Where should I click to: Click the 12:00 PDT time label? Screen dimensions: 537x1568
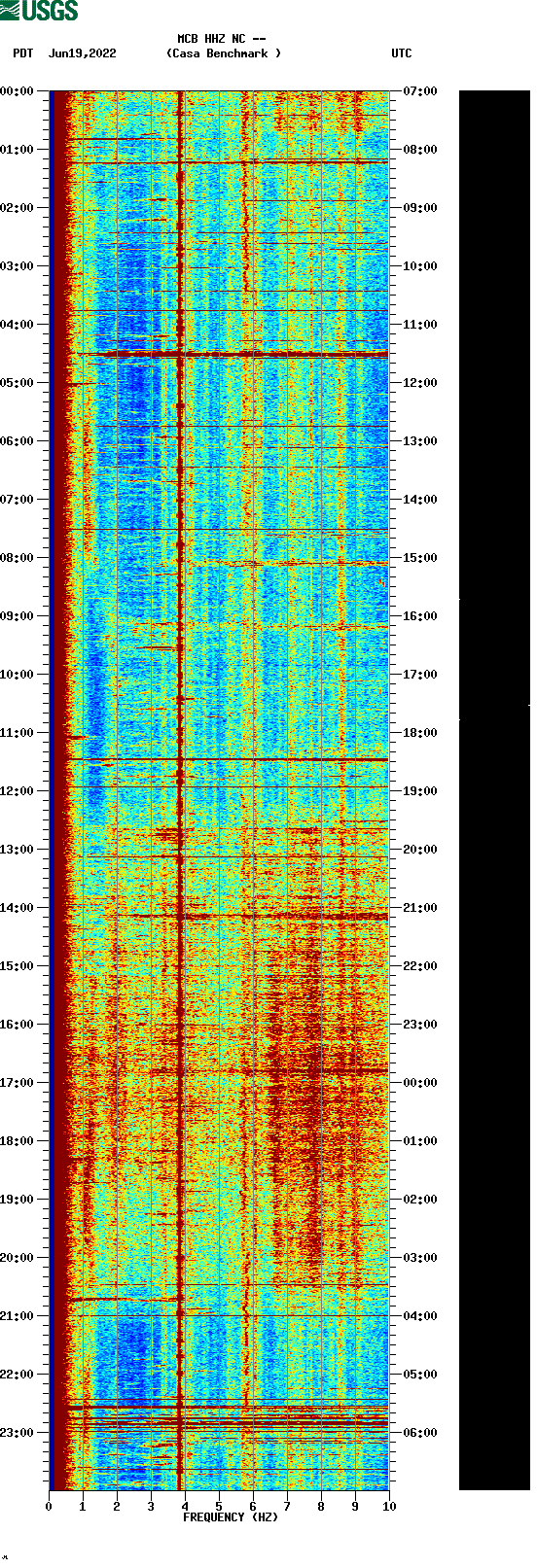click(x=17, y=791)
